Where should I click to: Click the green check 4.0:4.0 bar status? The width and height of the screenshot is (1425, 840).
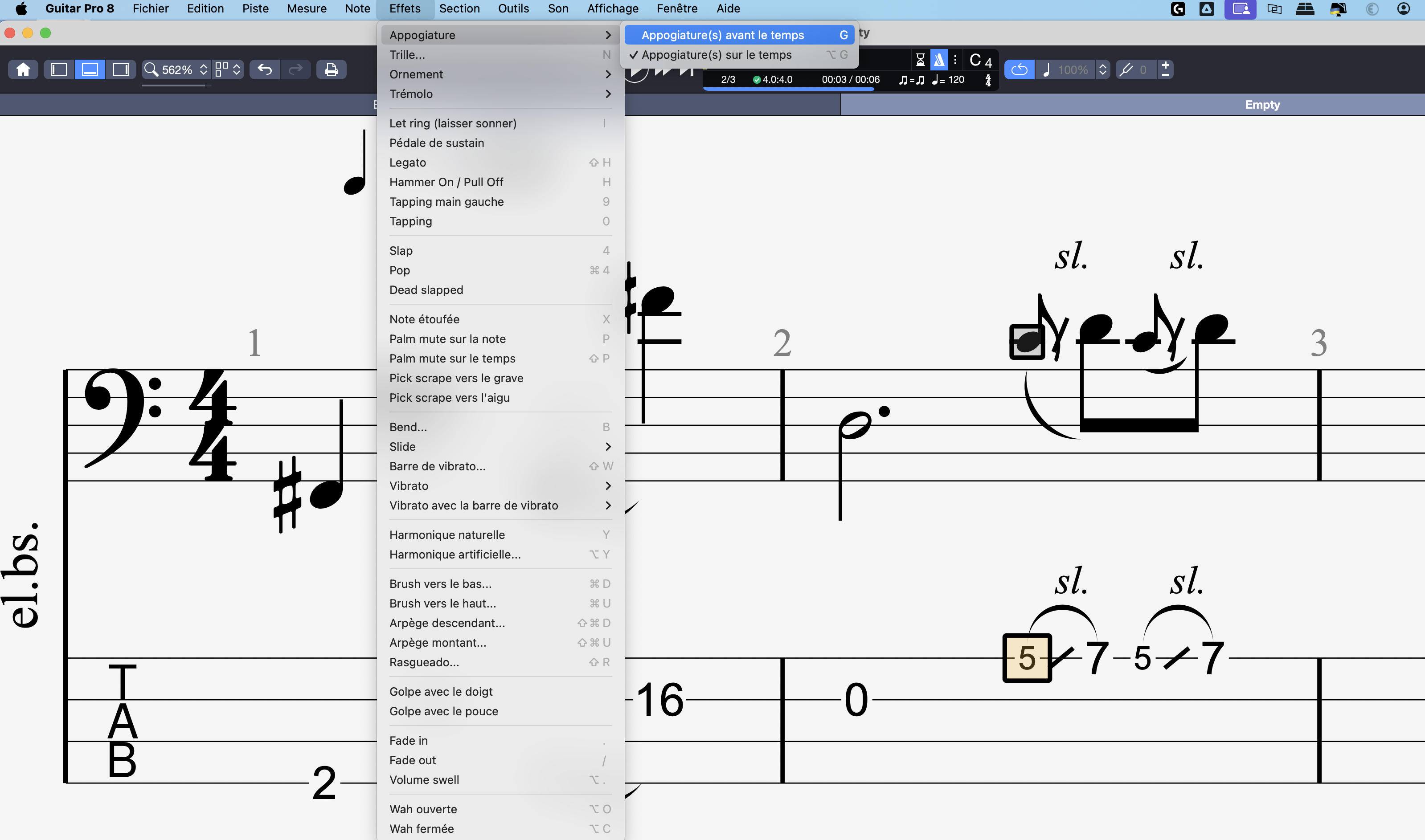[772, 79]
